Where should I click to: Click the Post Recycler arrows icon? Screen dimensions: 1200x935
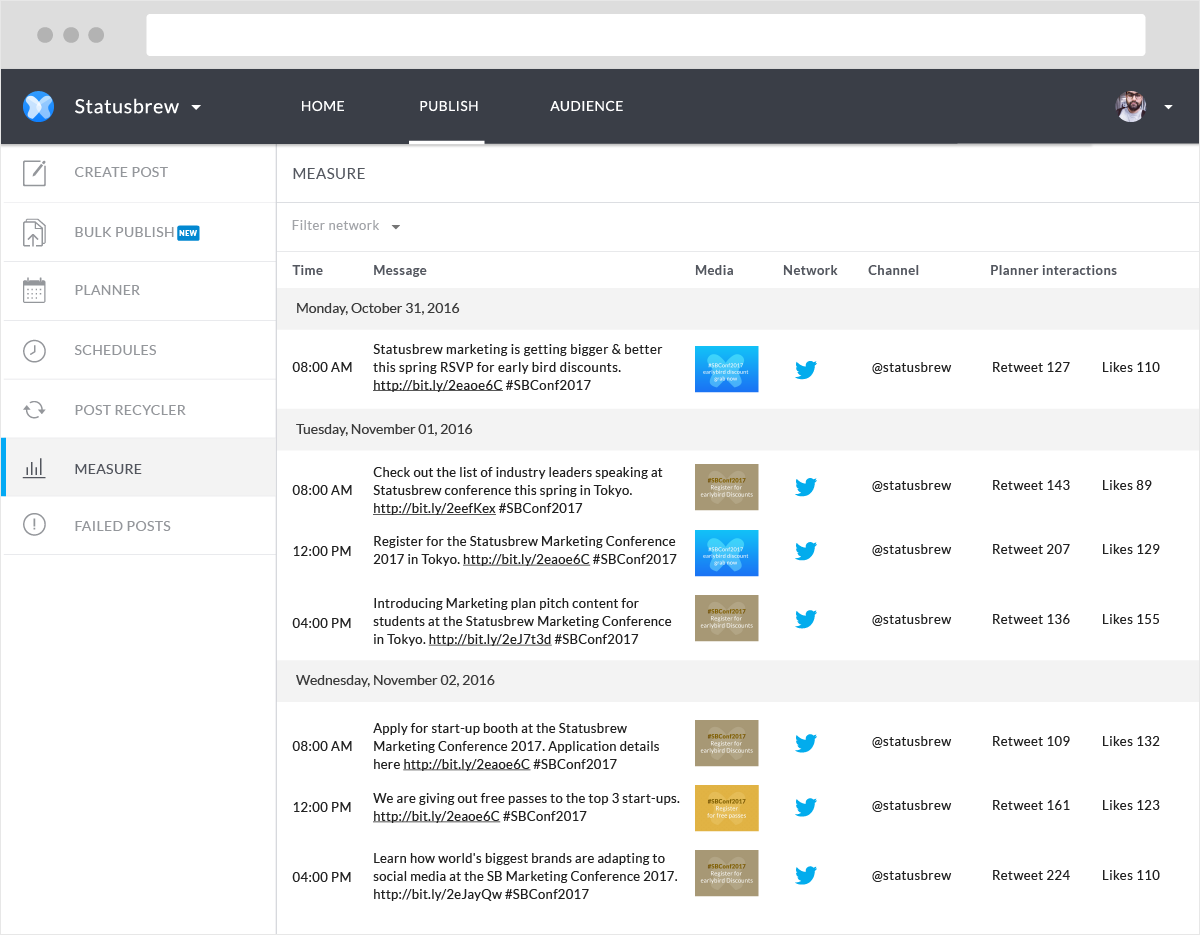[35, 409]
